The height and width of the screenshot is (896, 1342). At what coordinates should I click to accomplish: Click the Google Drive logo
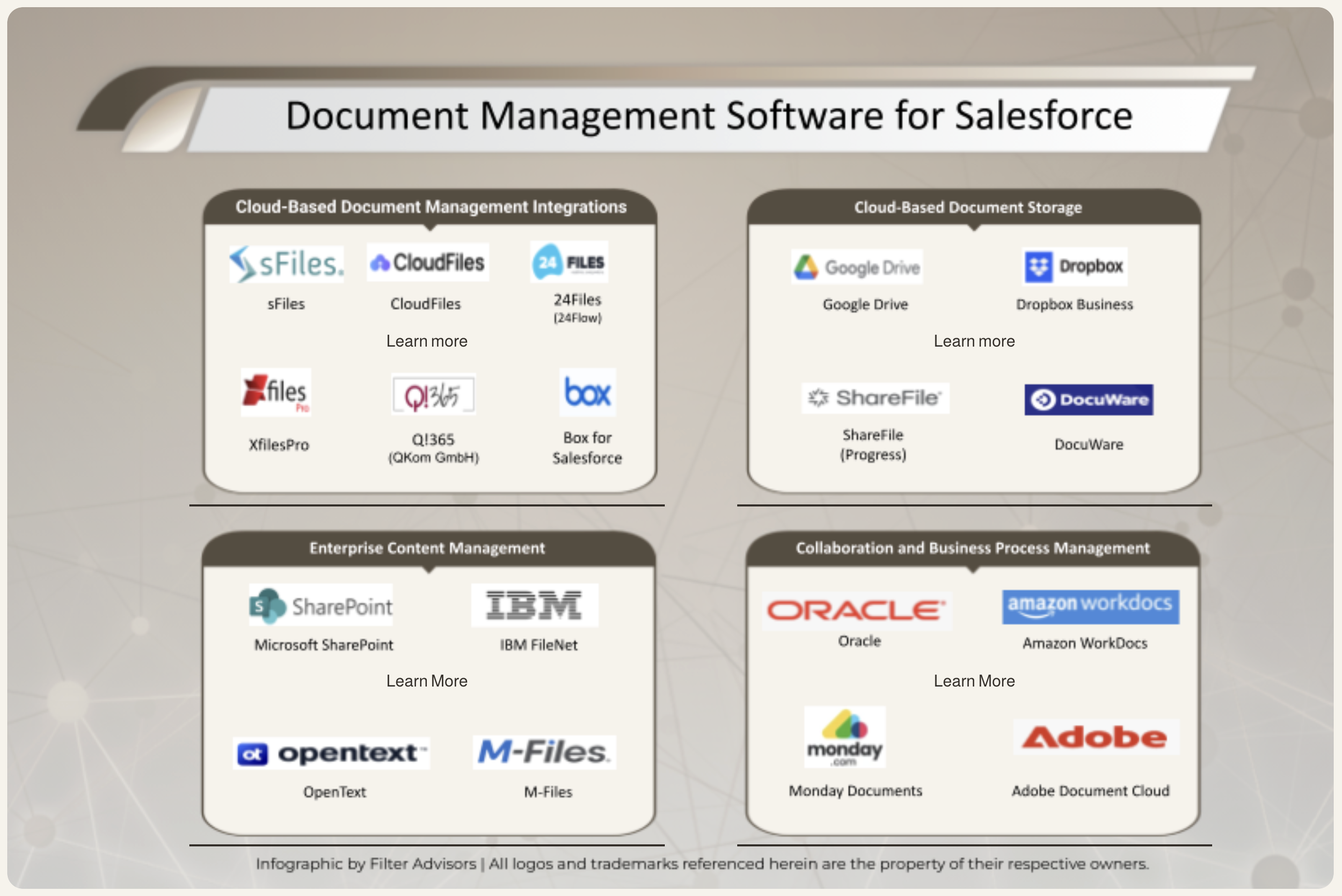coord(856,267)
